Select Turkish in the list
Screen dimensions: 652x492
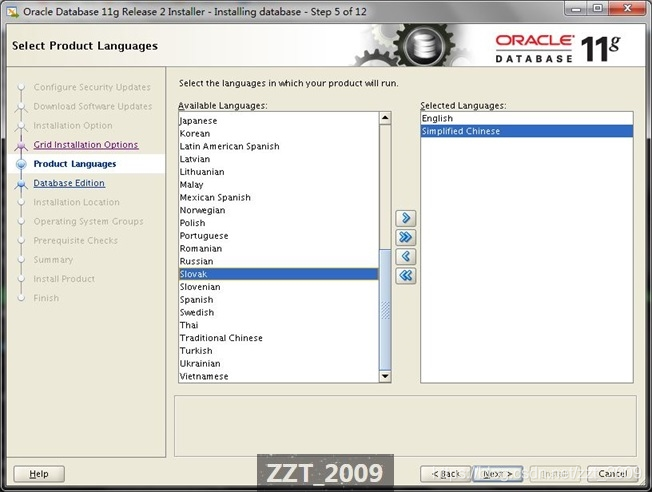[279, 351]
